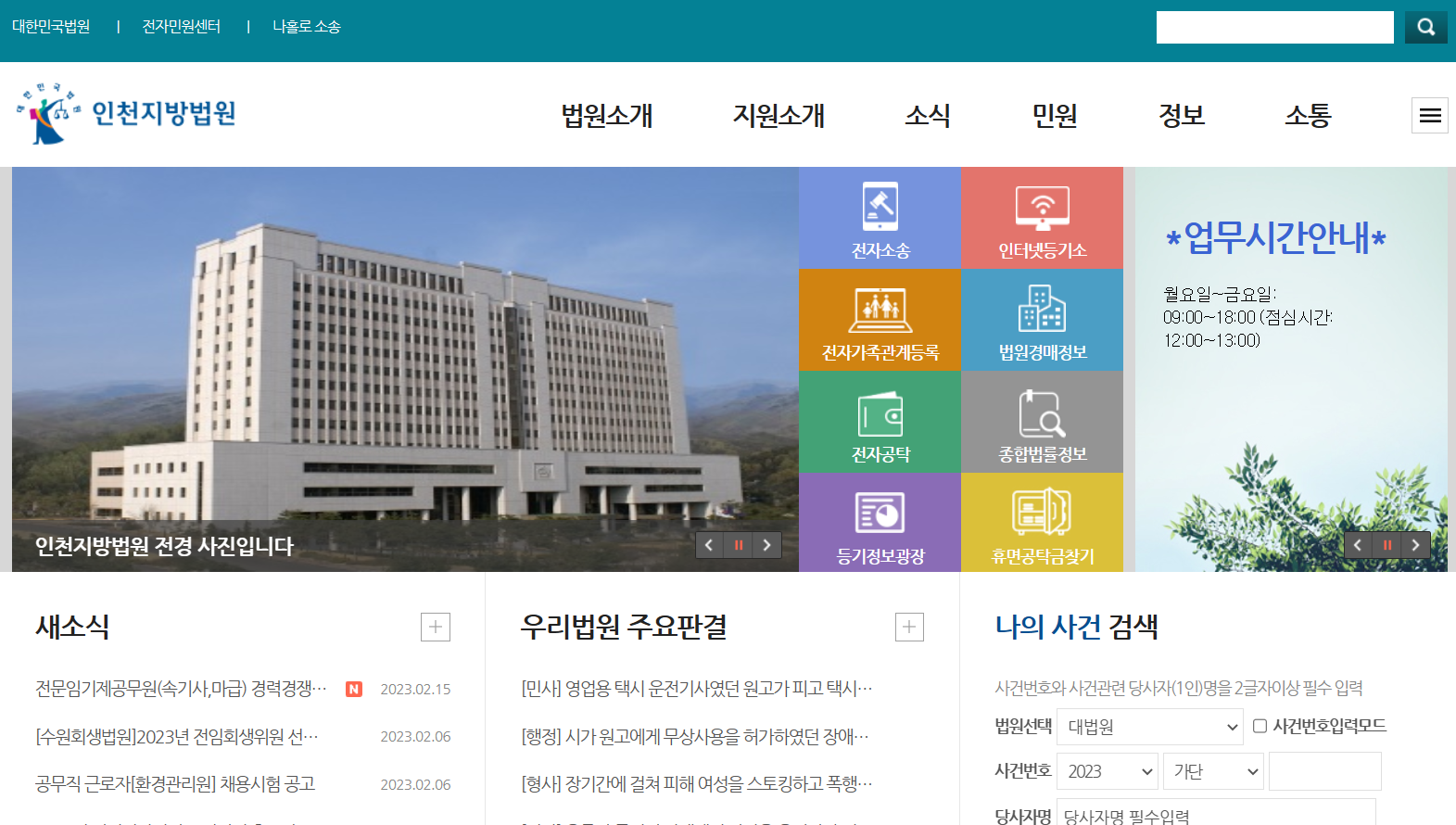Image resolution: width=1456 pixels, height=825 pixels.
Task: Open the 전자가족관계등록 family icon tile
Action: (880, 320)
